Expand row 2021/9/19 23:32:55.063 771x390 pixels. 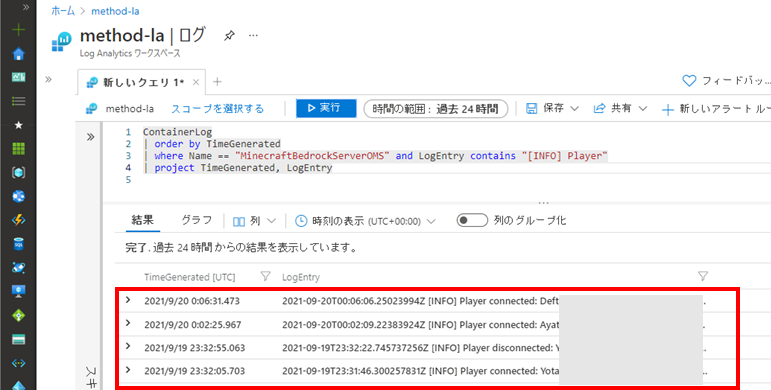tap(128, 346)
